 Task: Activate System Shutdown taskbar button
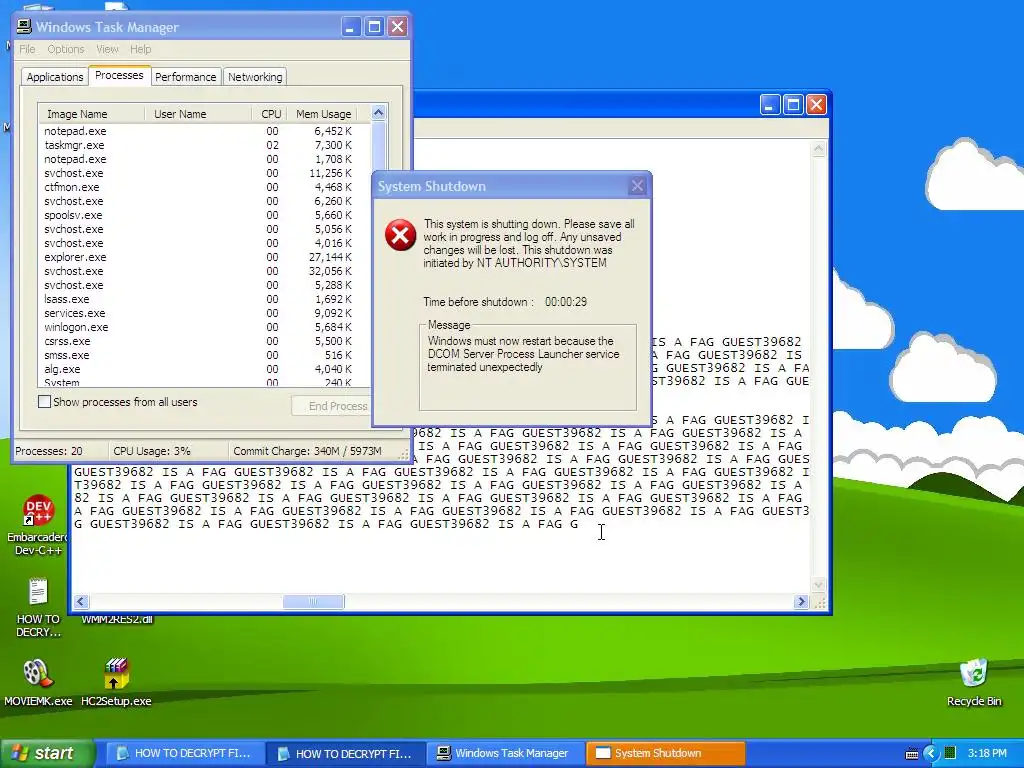(x=665, y=753)
